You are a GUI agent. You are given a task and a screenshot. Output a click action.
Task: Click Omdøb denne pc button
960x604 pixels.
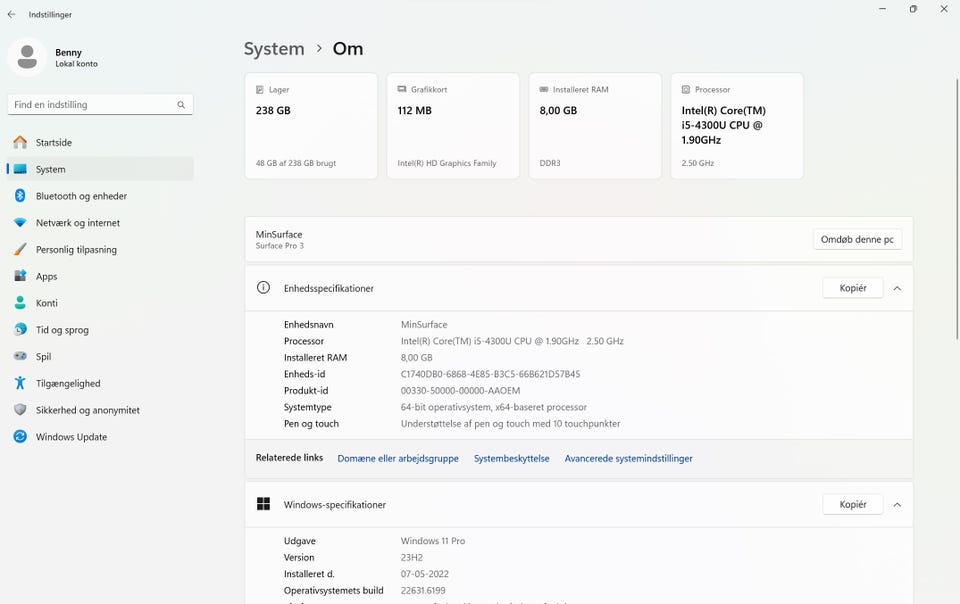tap(857, 240)
